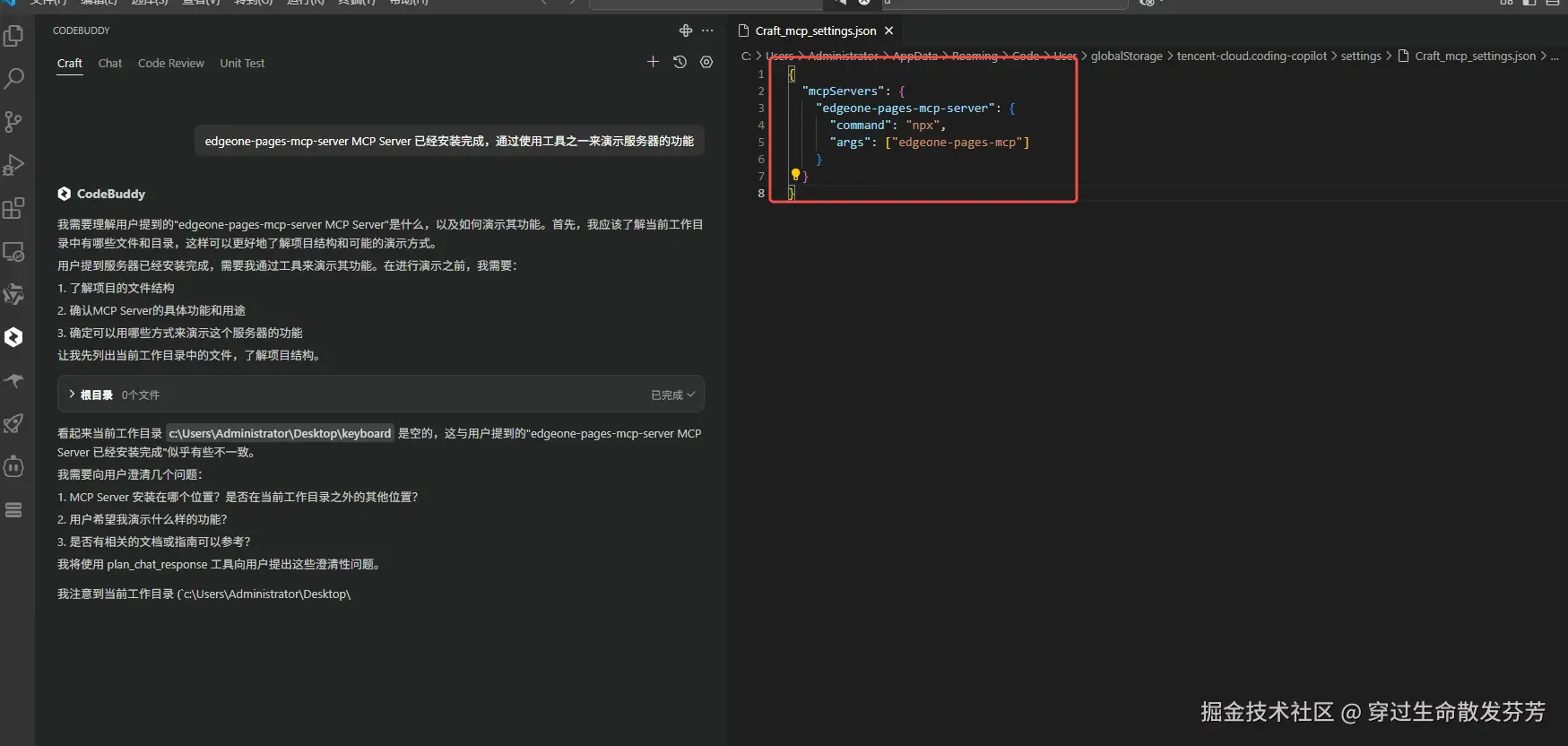Click the "args" key in editor
Viewport: 1568px width, 746px height.
(x=850, y=142)
